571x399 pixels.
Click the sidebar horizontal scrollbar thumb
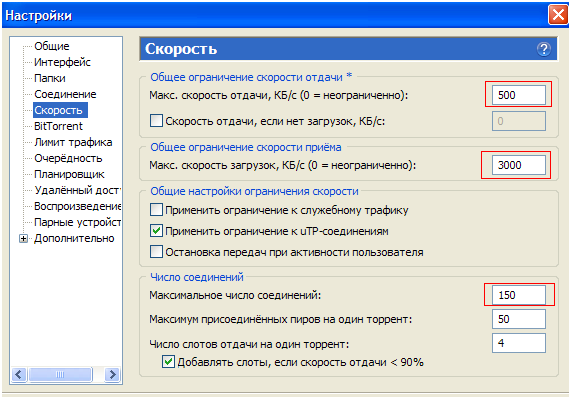tap(60, 374)
